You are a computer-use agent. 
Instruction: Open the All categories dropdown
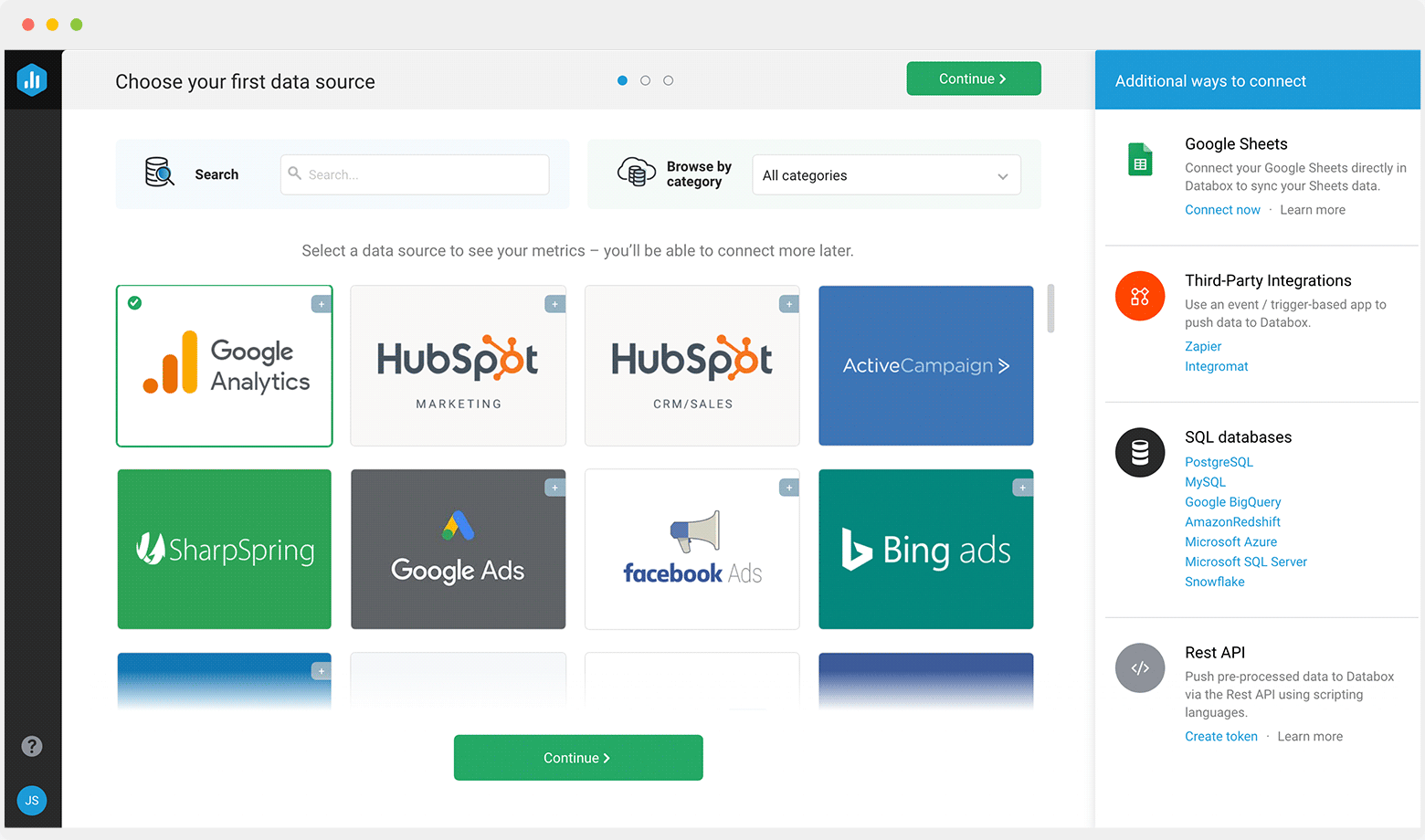click(x=886, y=175)
